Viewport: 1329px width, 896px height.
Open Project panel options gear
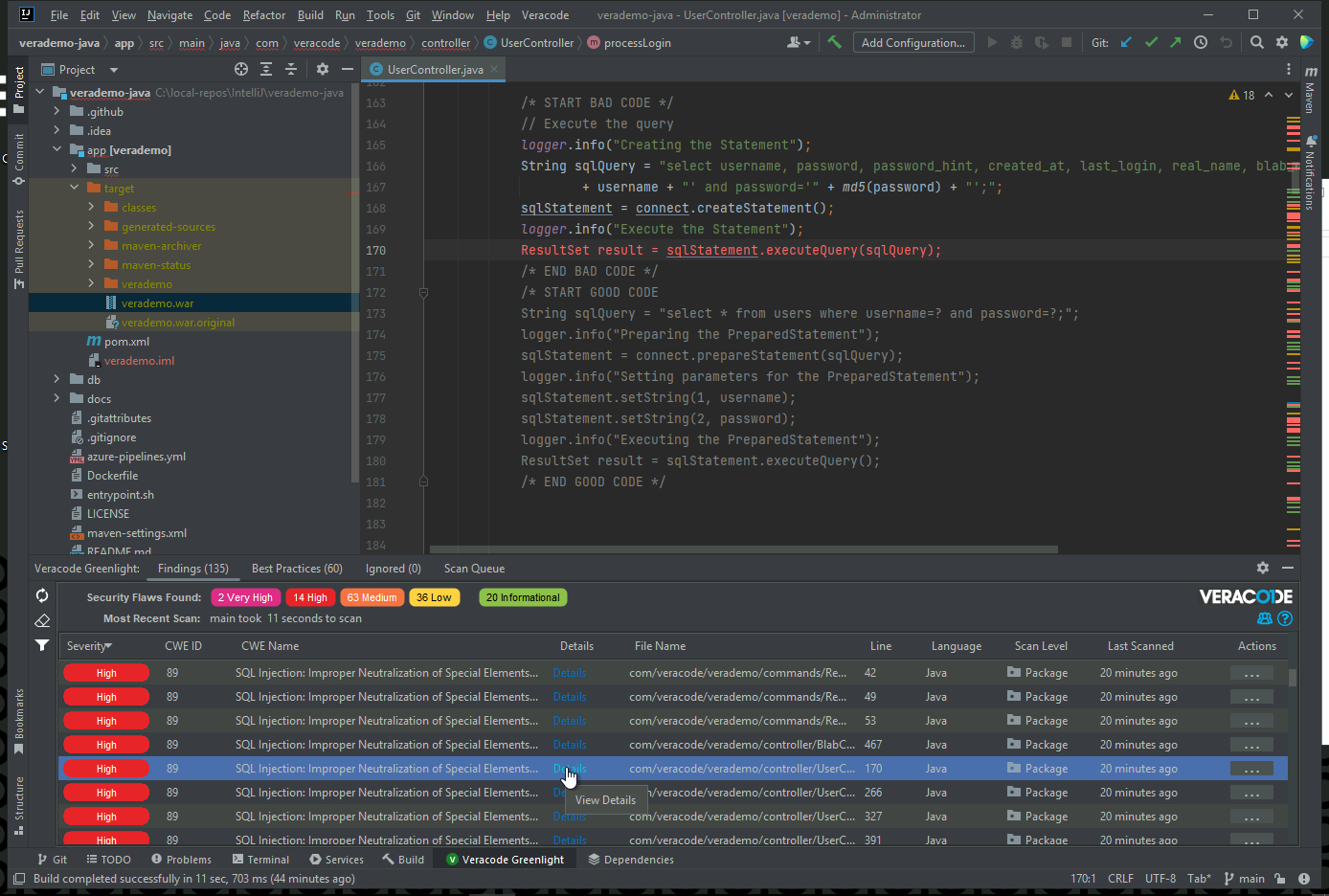pyautogui.click(x=323, y=69)
